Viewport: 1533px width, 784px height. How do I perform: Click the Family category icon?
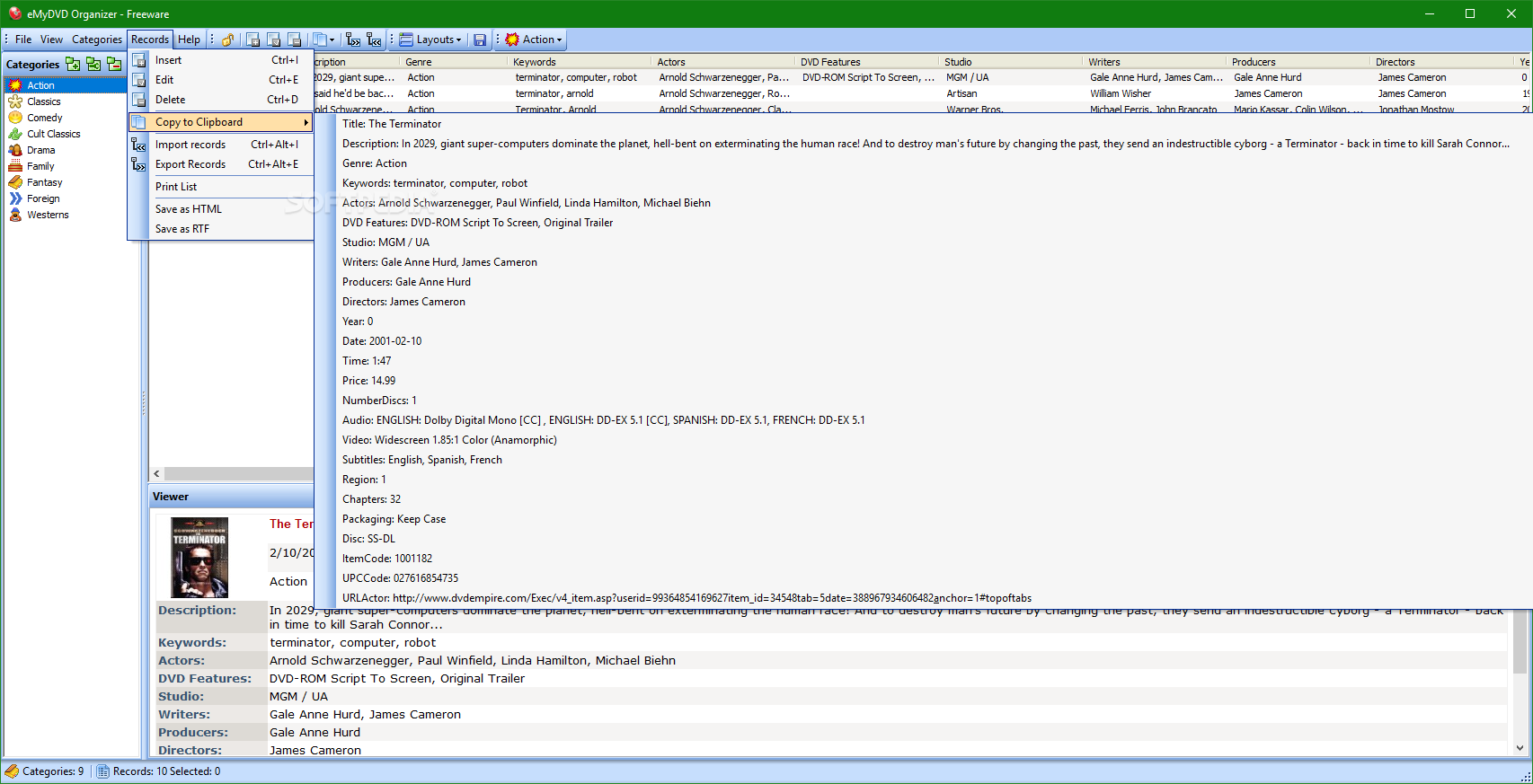pyautogui.click(x=15, y=166)
